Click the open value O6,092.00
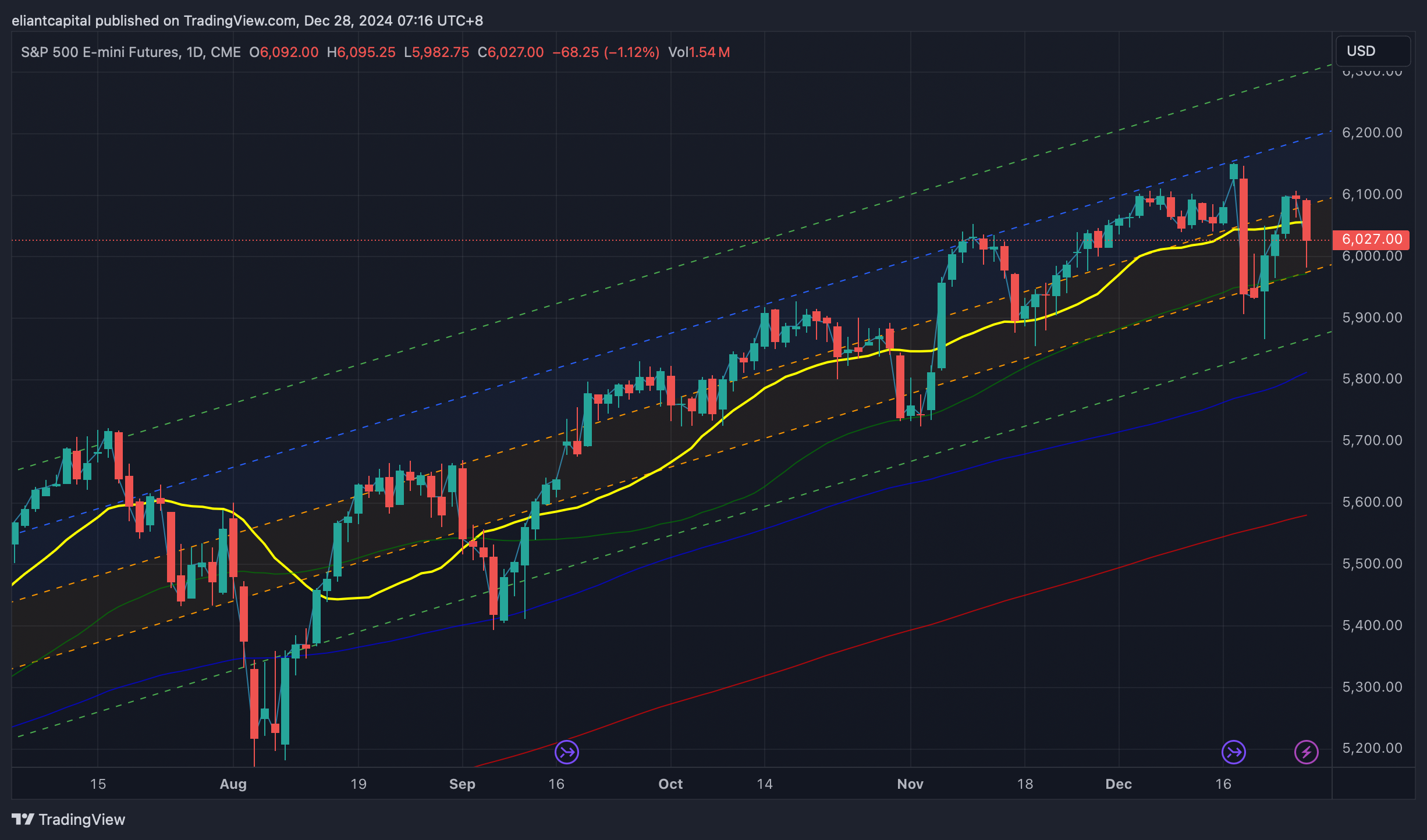1427x840 pixels. pyautogui.click(x=283, y=52)
